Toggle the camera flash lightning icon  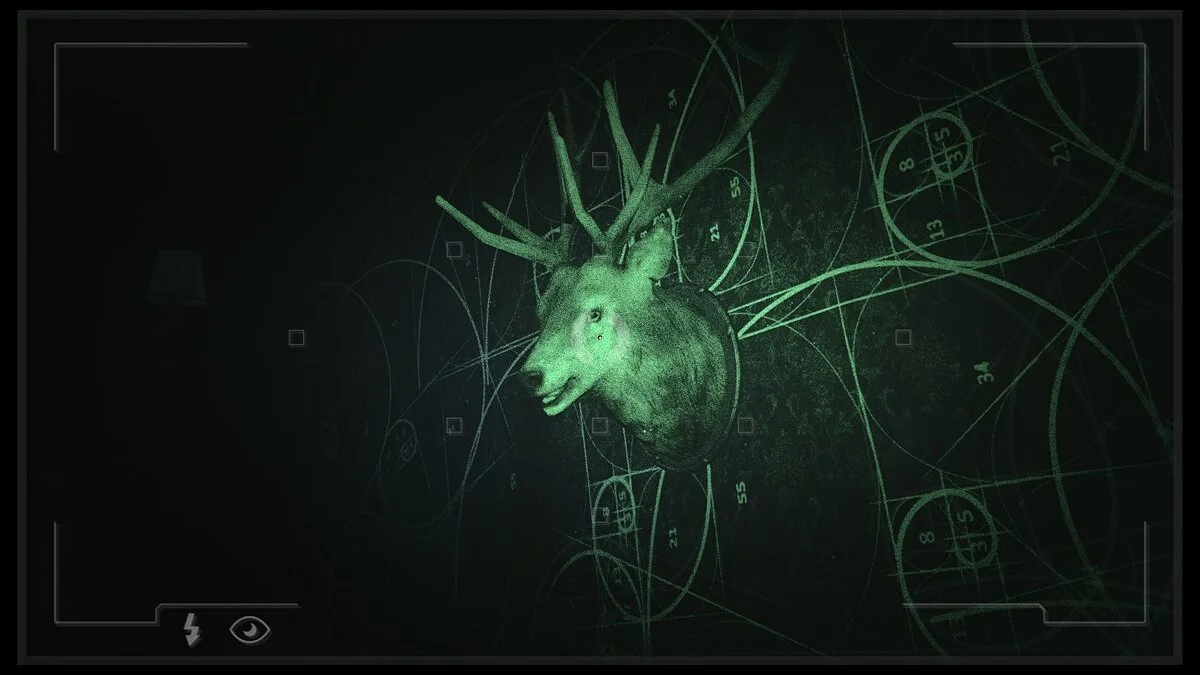pos(191,630)
